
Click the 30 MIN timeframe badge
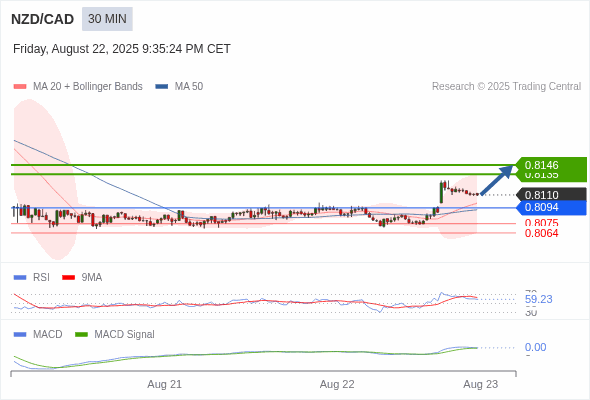coord(107,19)
